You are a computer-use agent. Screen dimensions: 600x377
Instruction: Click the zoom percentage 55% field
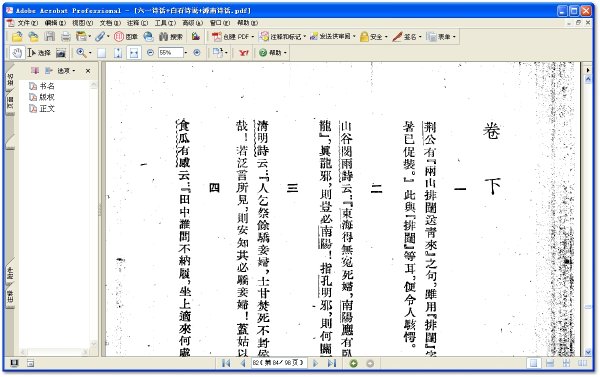171,53
